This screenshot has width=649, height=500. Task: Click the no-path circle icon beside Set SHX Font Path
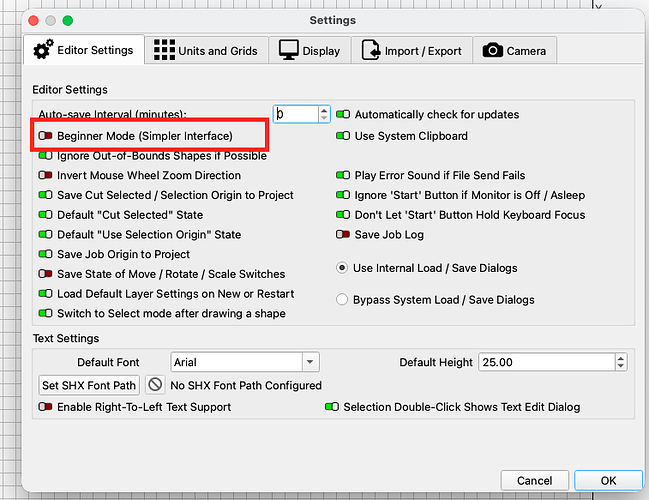[x=155, y=385]
